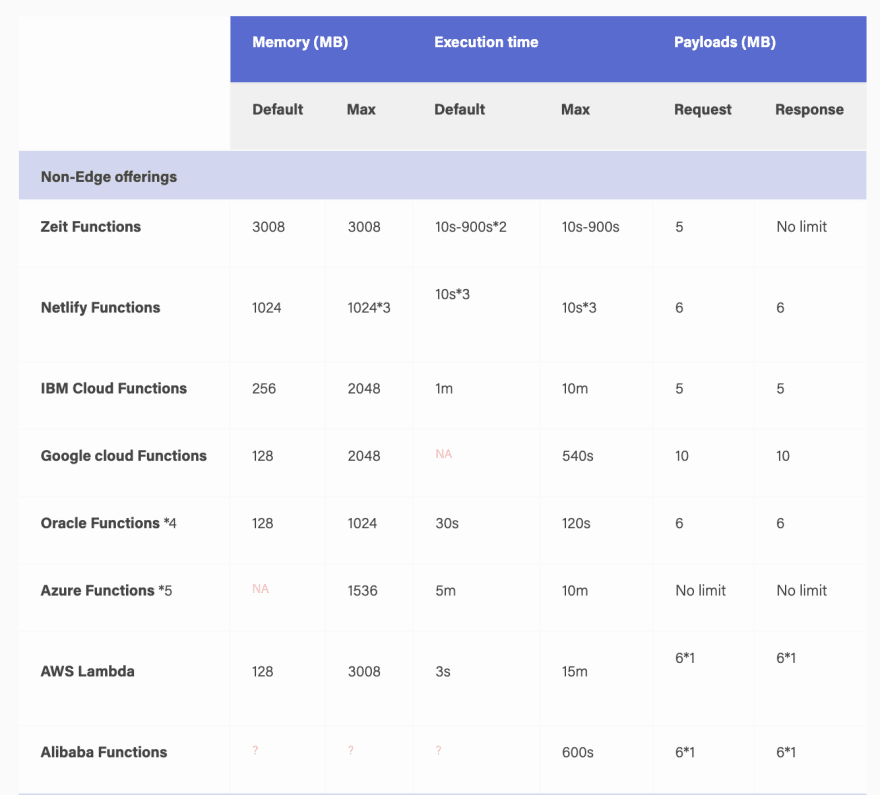Click Google cloud 'NA' default execution cell
880x795 pixels.
(x=443, y=453)
